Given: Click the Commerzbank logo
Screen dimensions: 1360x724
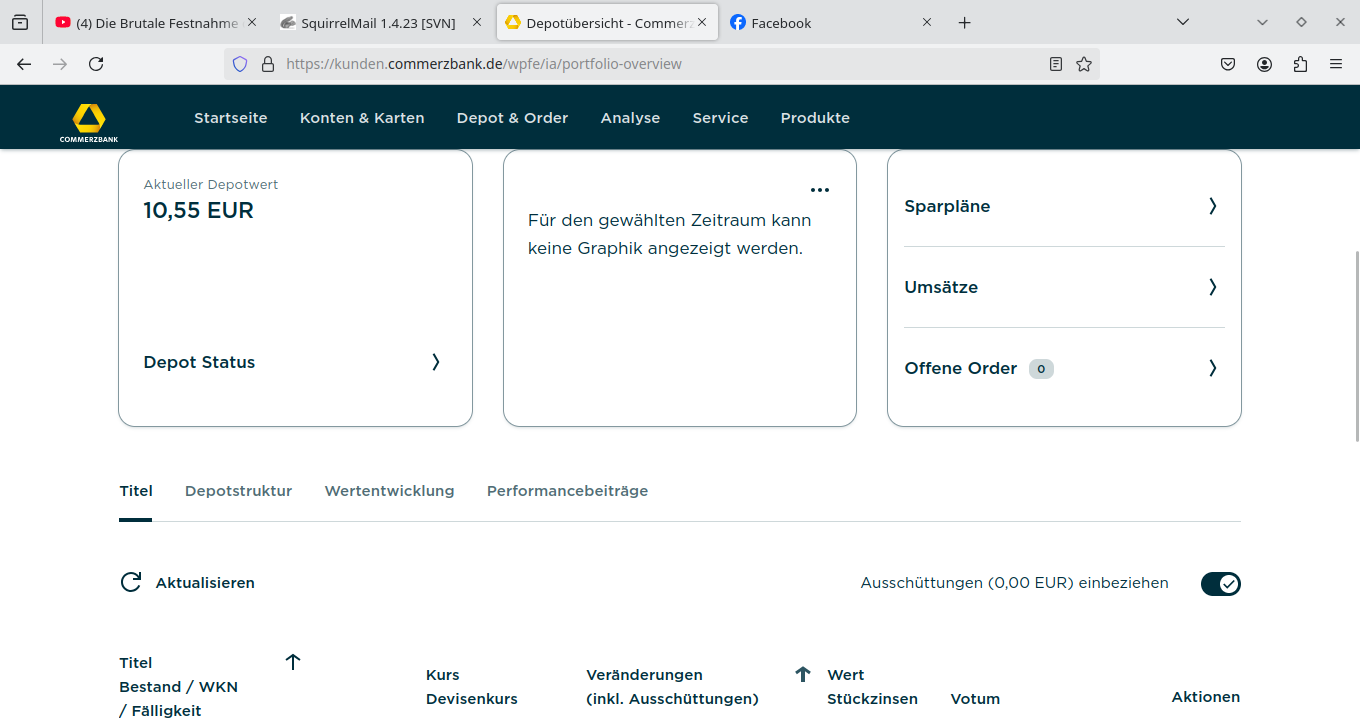Looking at the screenshot, I should click(x=88, y=121).
